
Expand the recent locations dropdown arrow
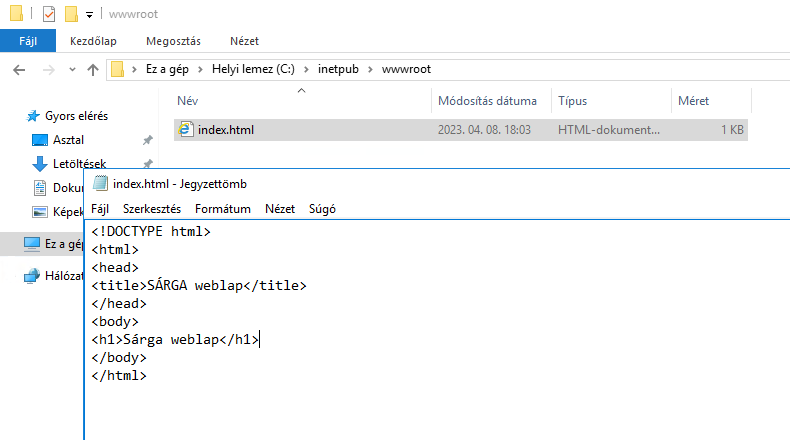pos(71,70)
